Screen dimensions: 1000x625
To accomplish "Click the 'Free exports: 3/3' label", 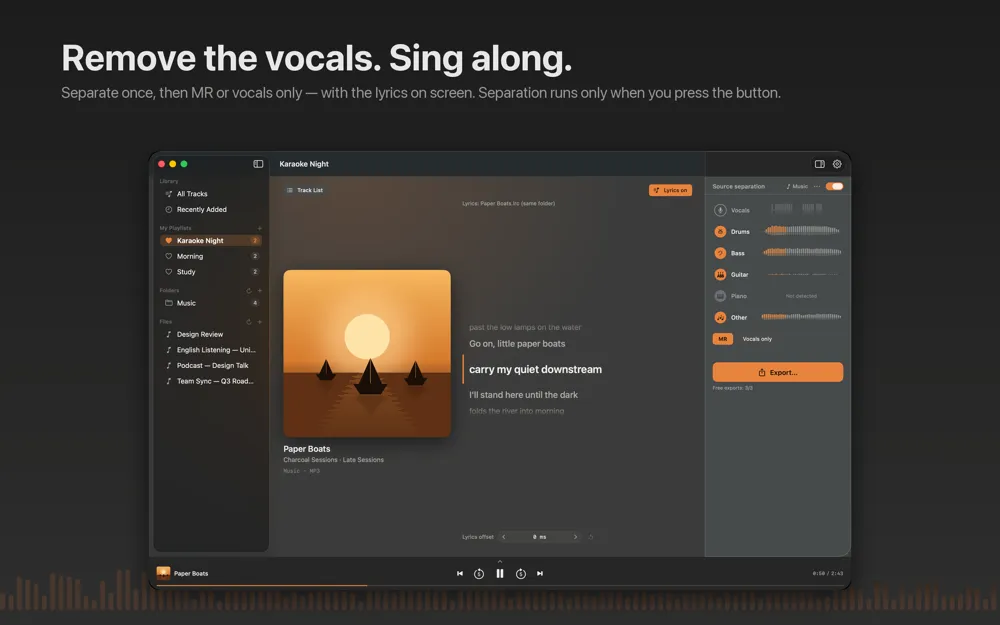I will click(733, 388).
